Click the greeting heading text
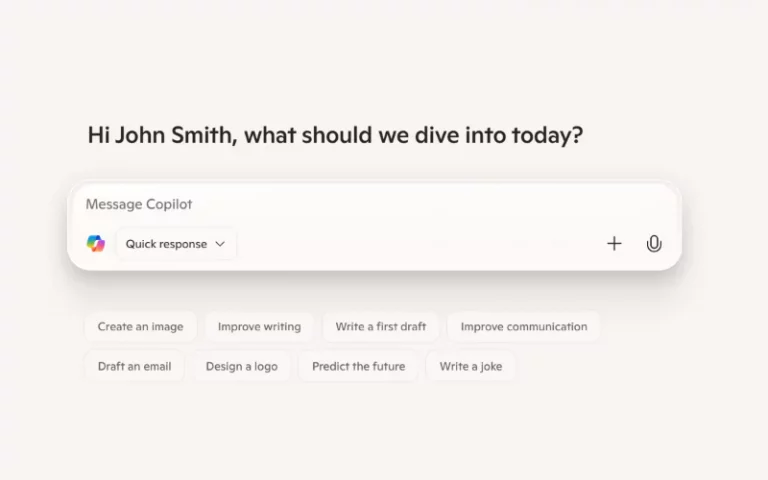The height and width of the screenshot is (480, 768). (x=335, y=135)
